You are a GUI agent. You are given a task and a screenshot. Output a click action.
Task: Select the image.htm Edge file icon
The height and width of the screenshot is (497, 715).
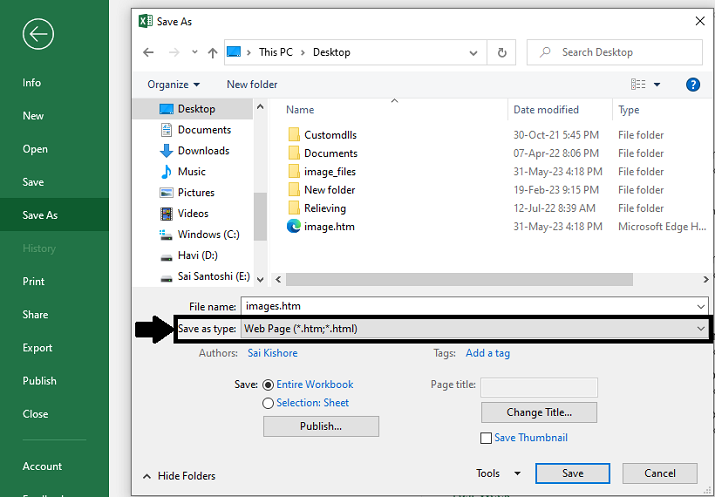[294, 226]
